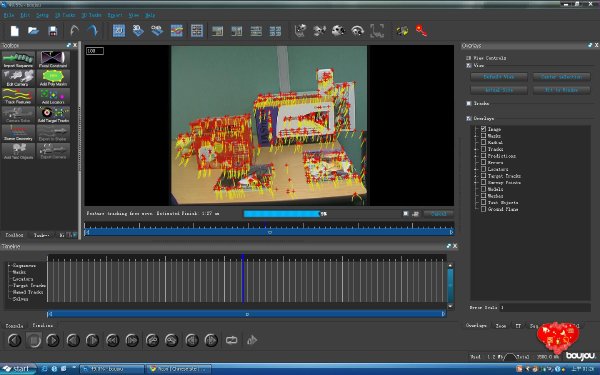Switch to the Zoom tab in right panel
This screenshot has width=600, height=375.
(501, 326)
